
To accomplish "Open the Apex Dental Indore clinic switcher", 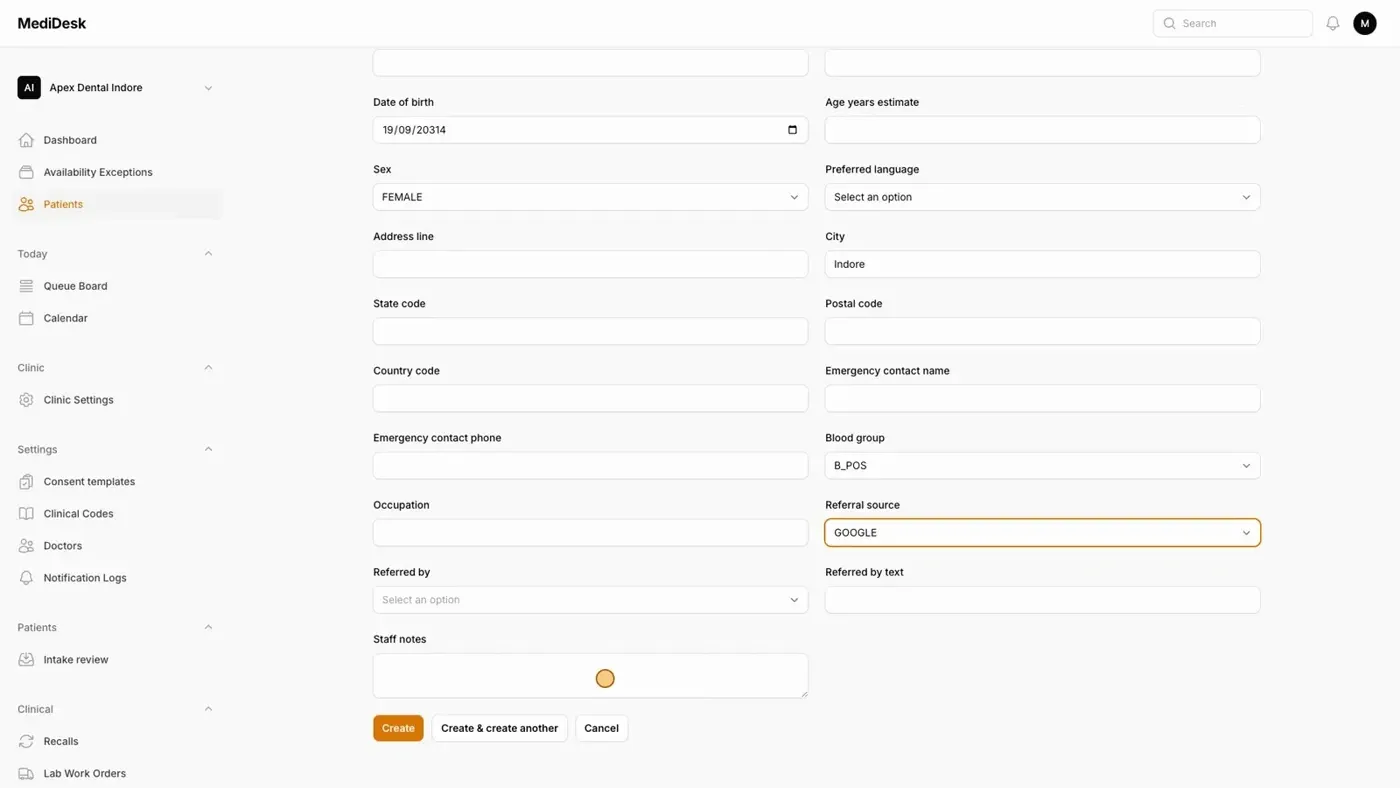I will click(116, 88).
